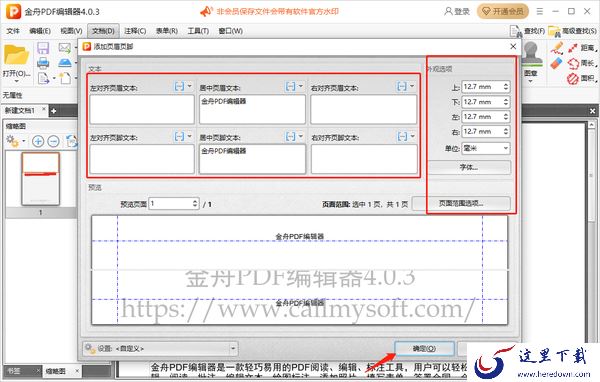Viewport: 600px width, 382px height.
Task: Select the pencil drawing tool icon
Action: [x=557, y=48]
